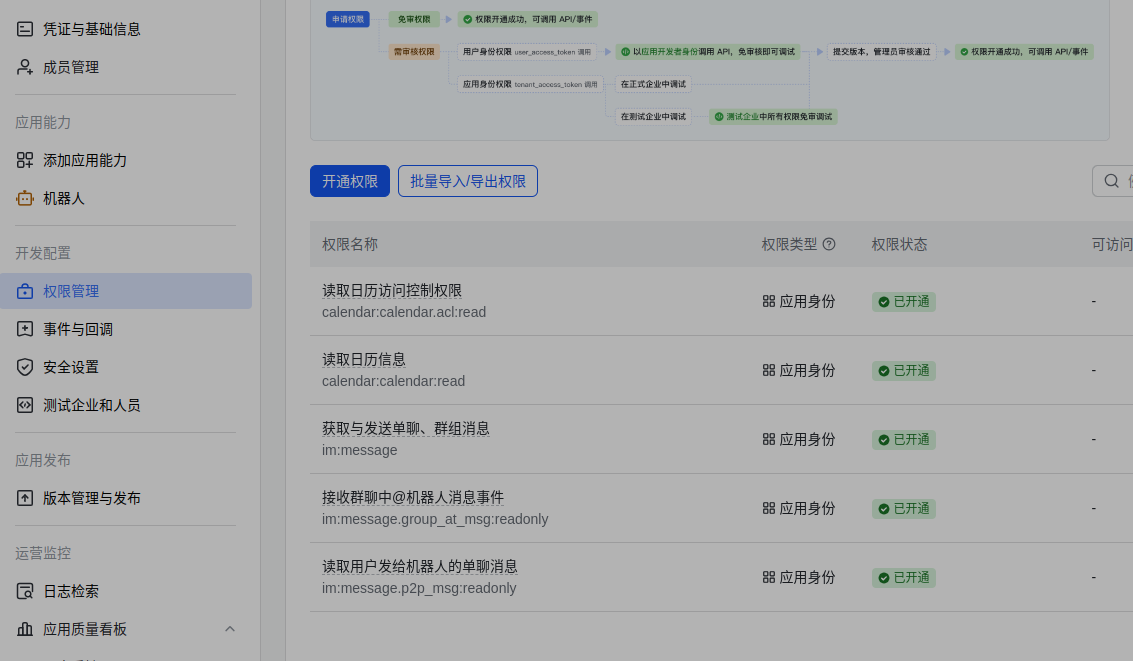Click 提交版本，管理员审核通过 box
This screenshot has height=661, width=1133.
point(882,52)
